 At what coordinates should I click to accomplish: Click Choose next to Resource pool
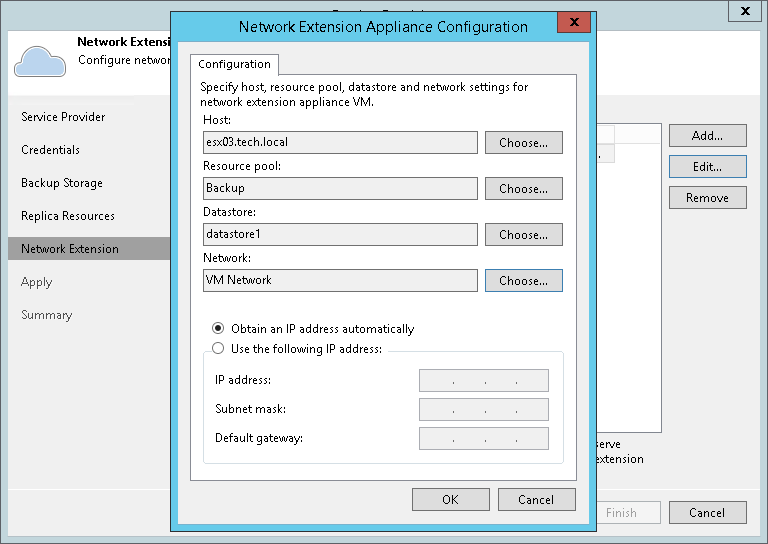tap(523, 189)
